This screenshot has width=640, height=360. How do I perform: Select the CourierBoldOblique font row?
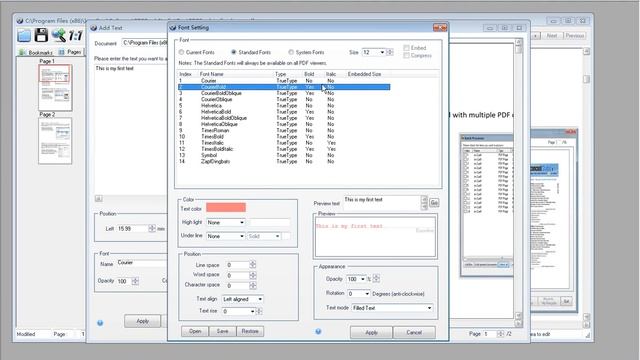pyautogui.click(x=284, y=93)
